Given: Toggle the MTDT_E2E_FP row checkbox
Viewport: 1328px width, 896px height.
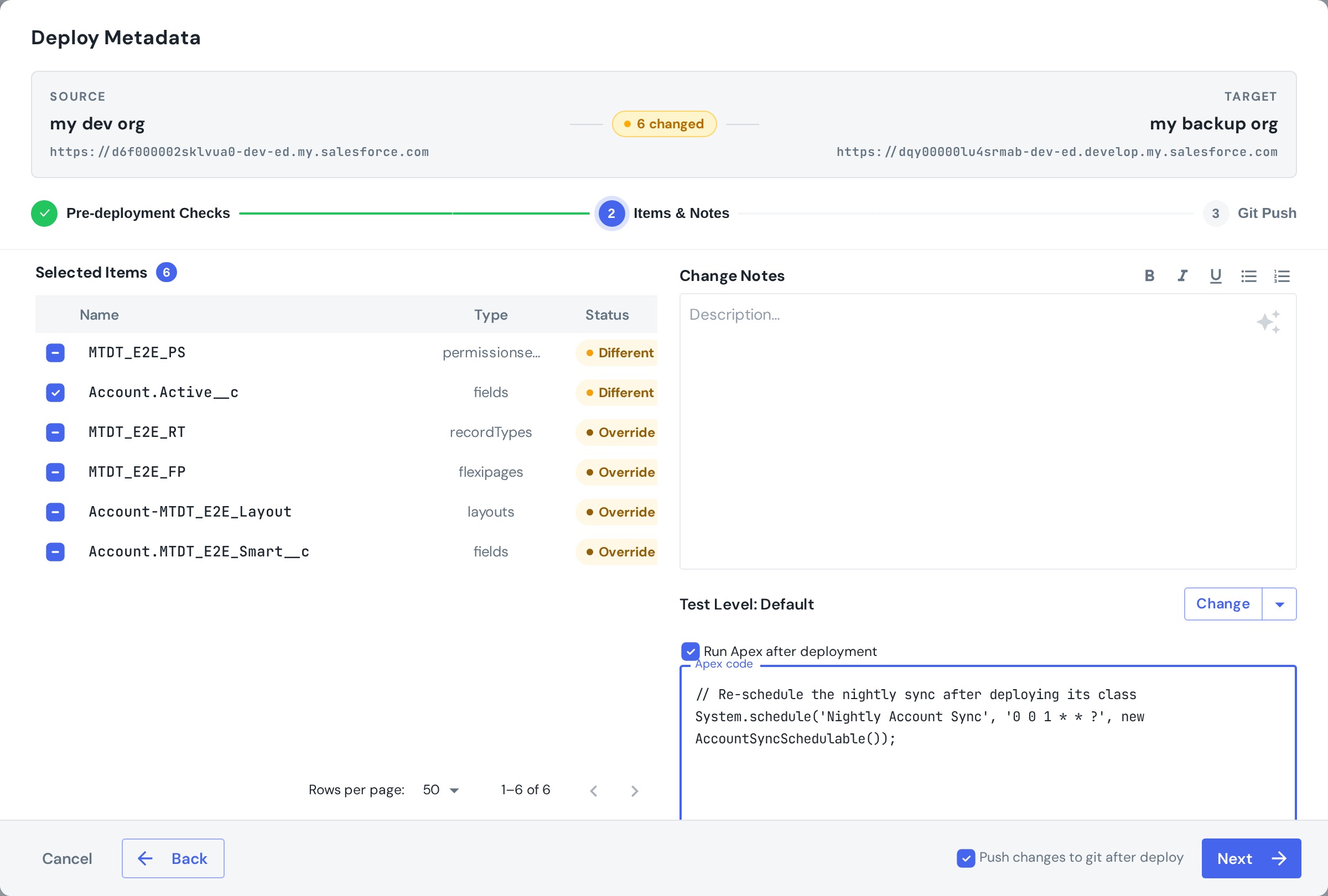Looking at the screenshot, I should 55,472.
